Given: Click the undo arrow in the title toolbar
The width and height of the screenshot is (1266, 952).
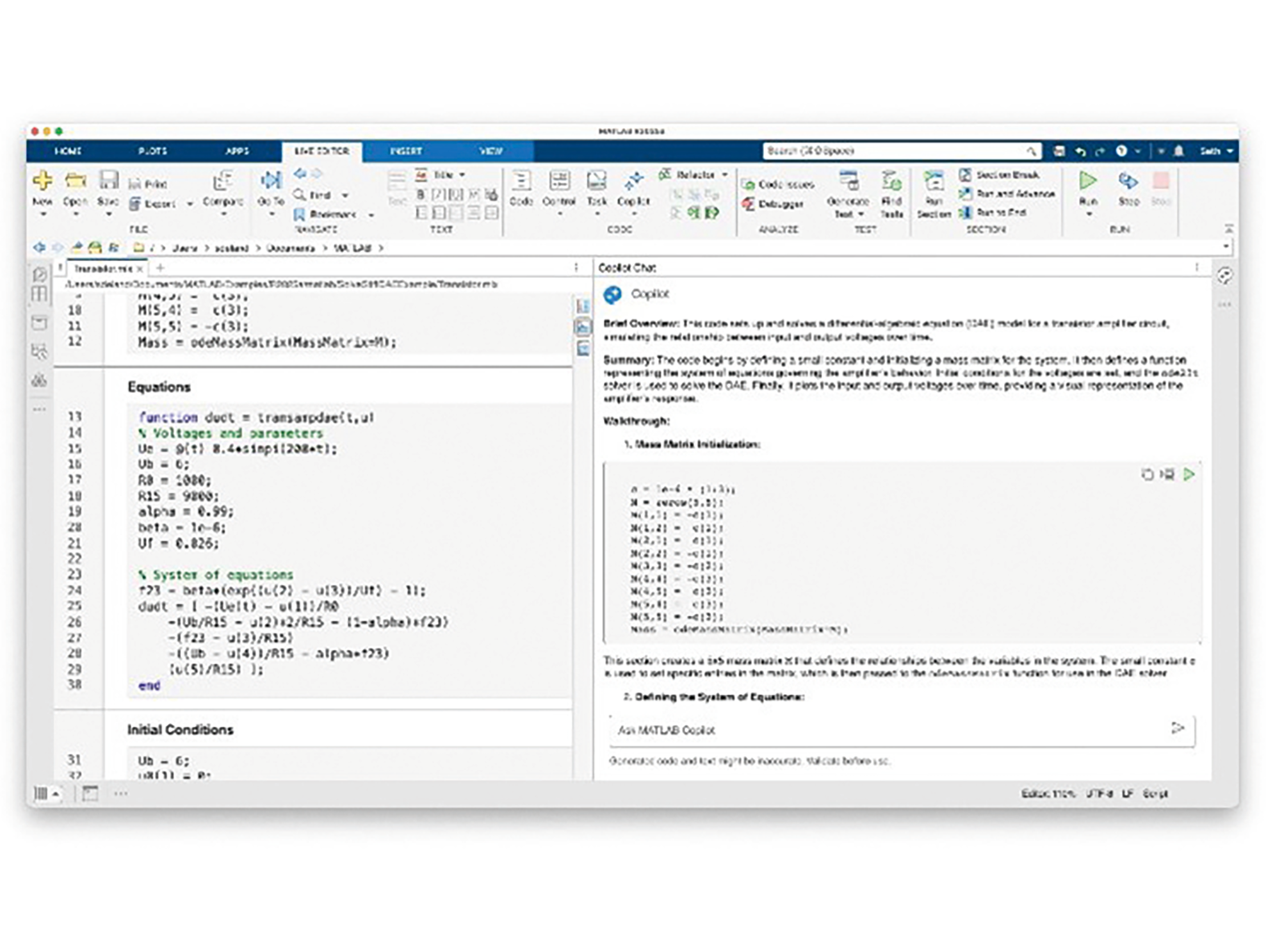Looking at the screenshot, I should tap(1080, 152).
